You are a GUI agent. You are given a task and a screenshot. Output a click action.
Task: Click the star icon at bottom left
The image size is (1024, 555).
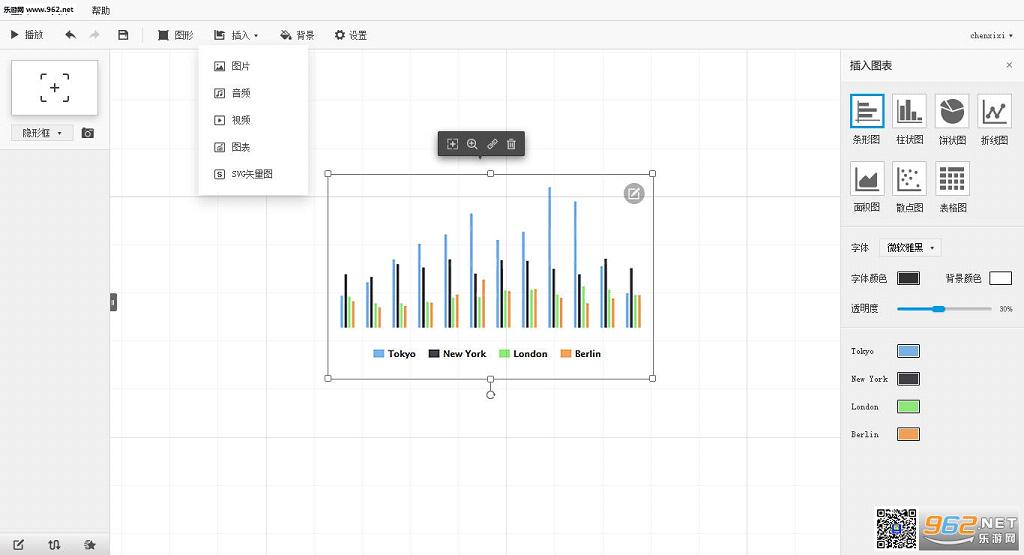[90, 545]
